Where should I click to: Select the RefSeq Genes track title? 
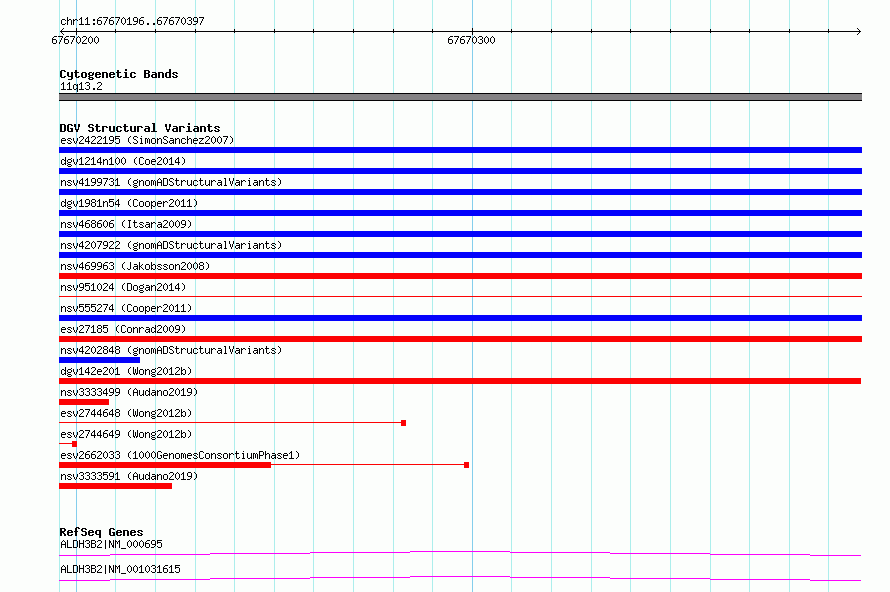101,532
